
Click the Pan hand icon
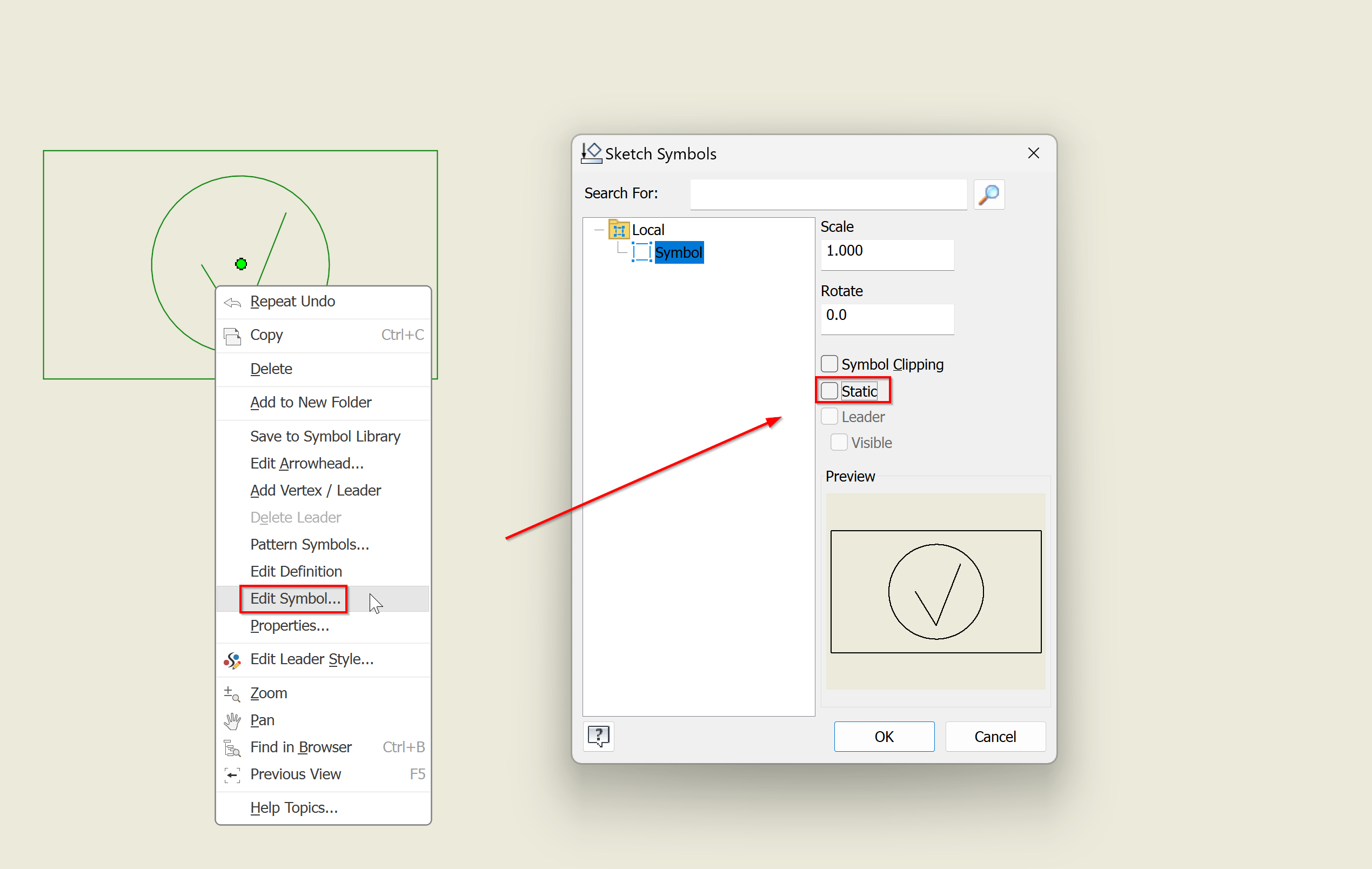[232, 721]
